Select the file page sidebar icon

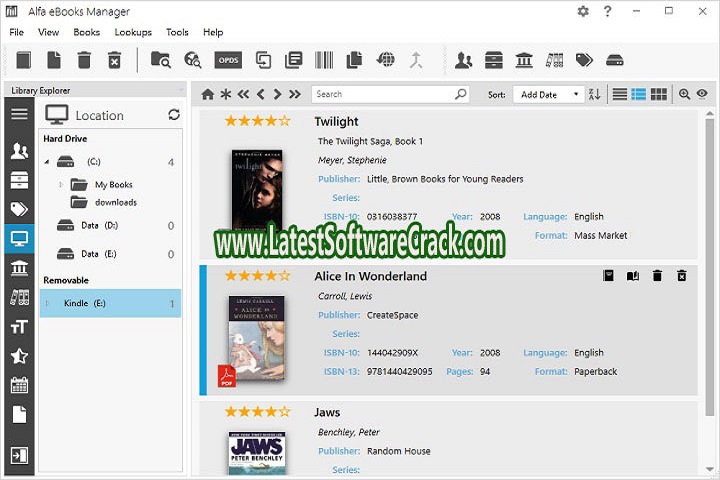tap(19, 414)
